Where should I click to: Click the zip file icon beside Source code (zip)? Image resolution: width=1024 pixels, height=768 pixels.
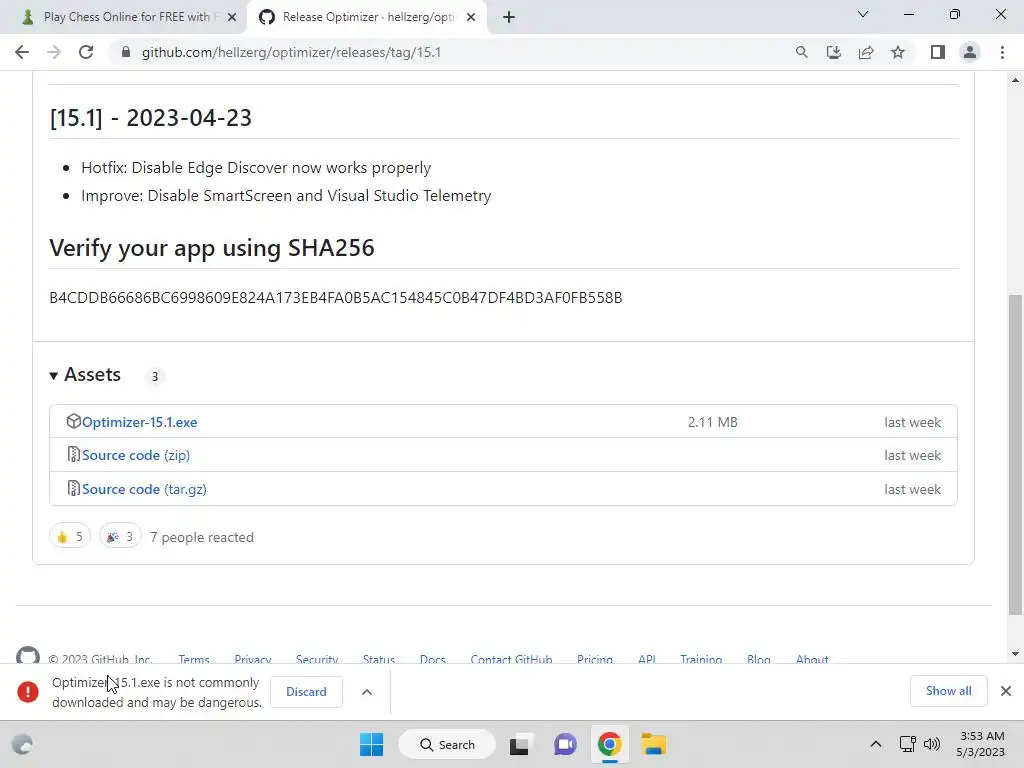tap(74, 455)
